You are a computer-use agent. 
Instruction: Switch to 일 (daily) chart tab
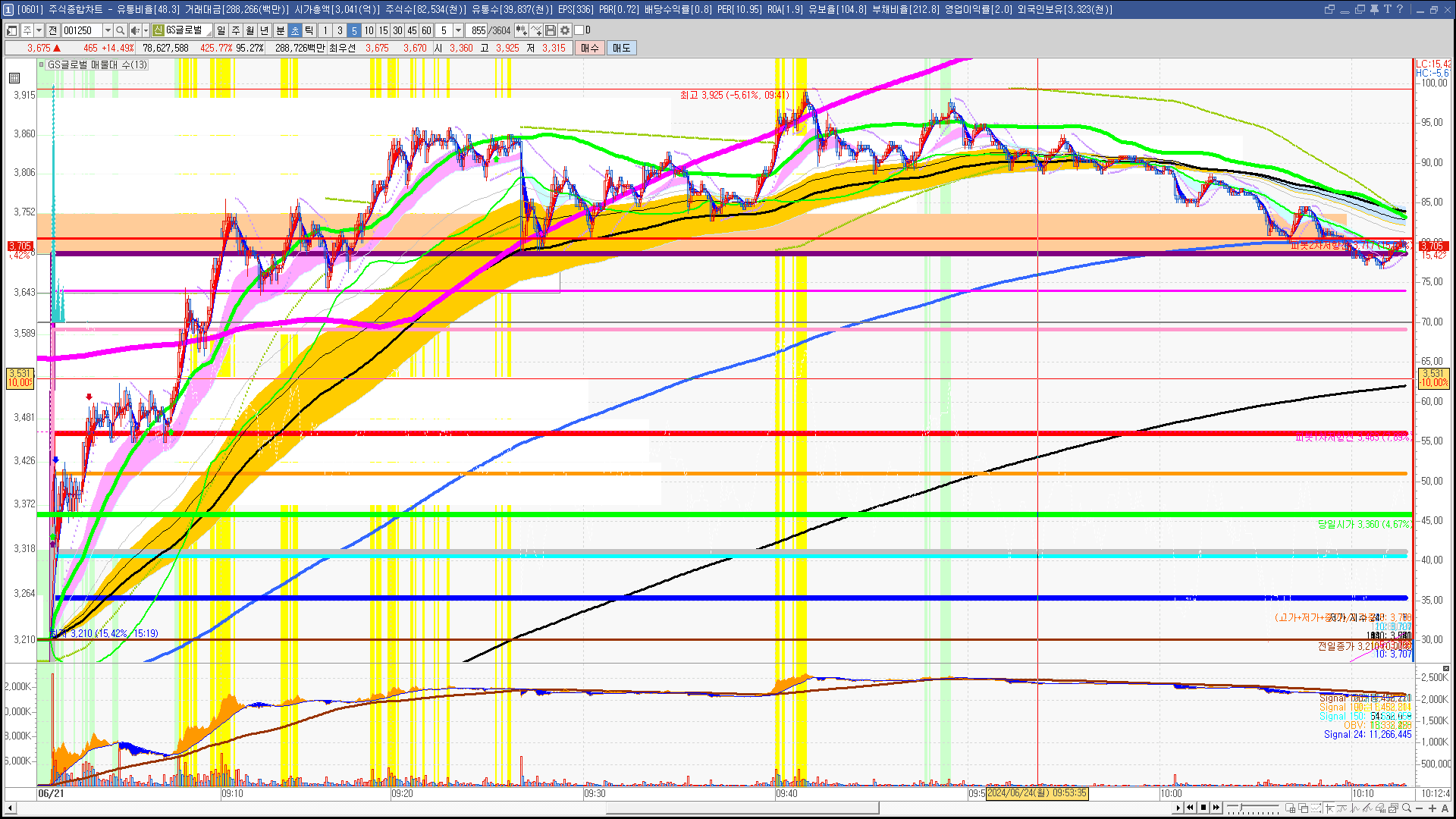(x=221, y=30)
